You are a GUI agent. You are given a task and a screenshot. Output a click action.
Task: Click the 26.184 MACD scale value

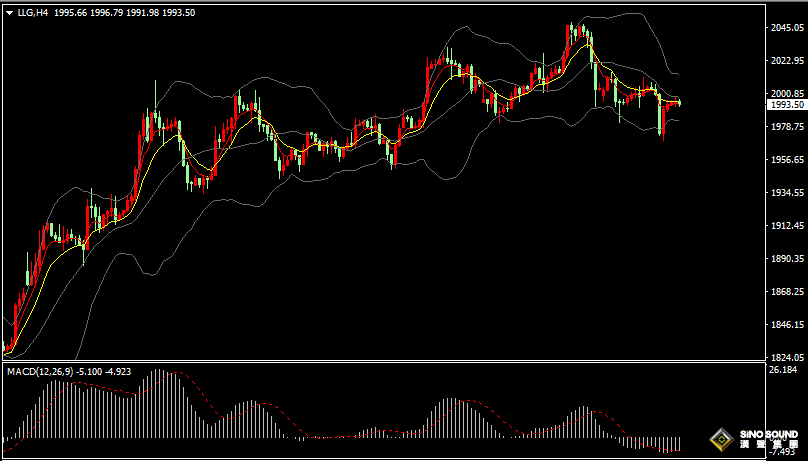(782, 370)
